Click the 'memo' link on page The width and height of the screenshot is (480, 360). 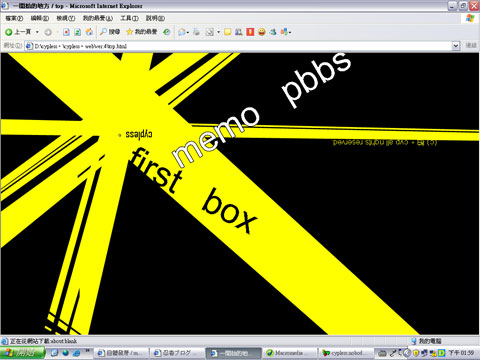215,136
